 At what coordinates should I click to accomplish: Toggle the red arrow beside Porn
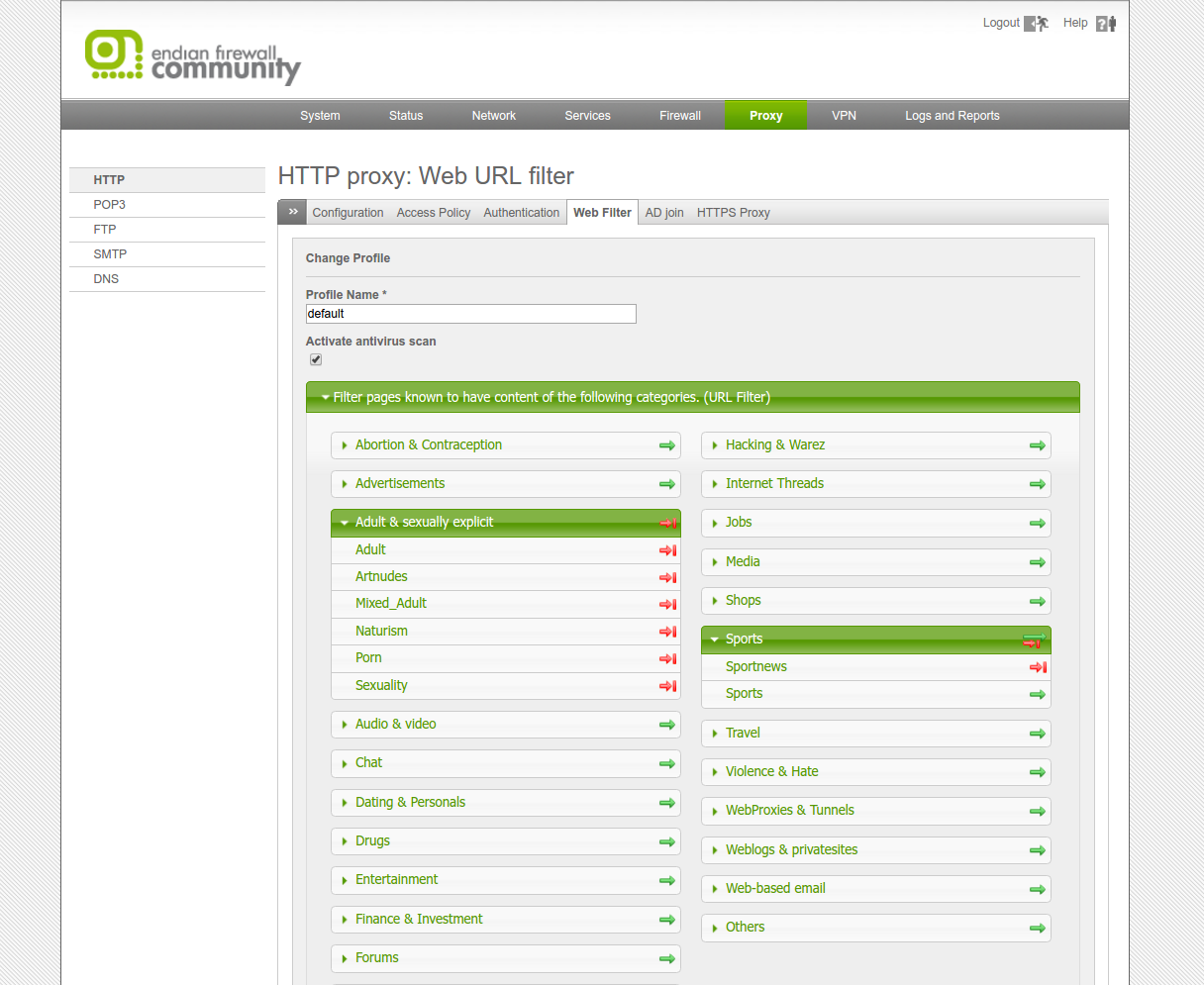click(668, 658)
